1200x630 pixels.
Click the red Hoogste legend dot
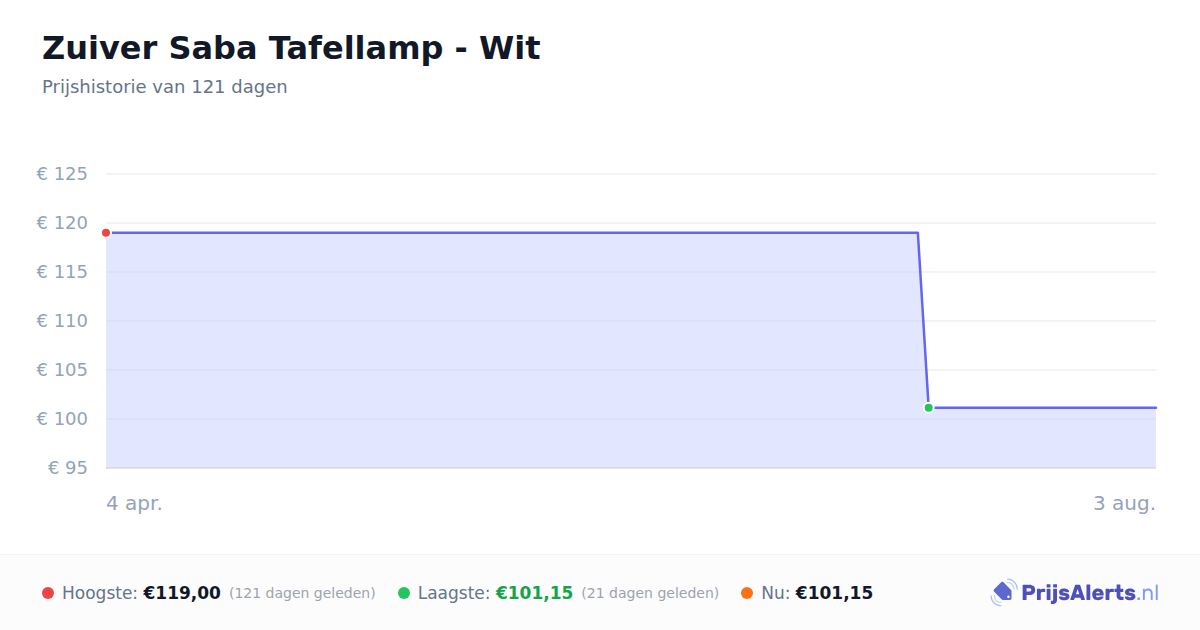tap(48, 593)
